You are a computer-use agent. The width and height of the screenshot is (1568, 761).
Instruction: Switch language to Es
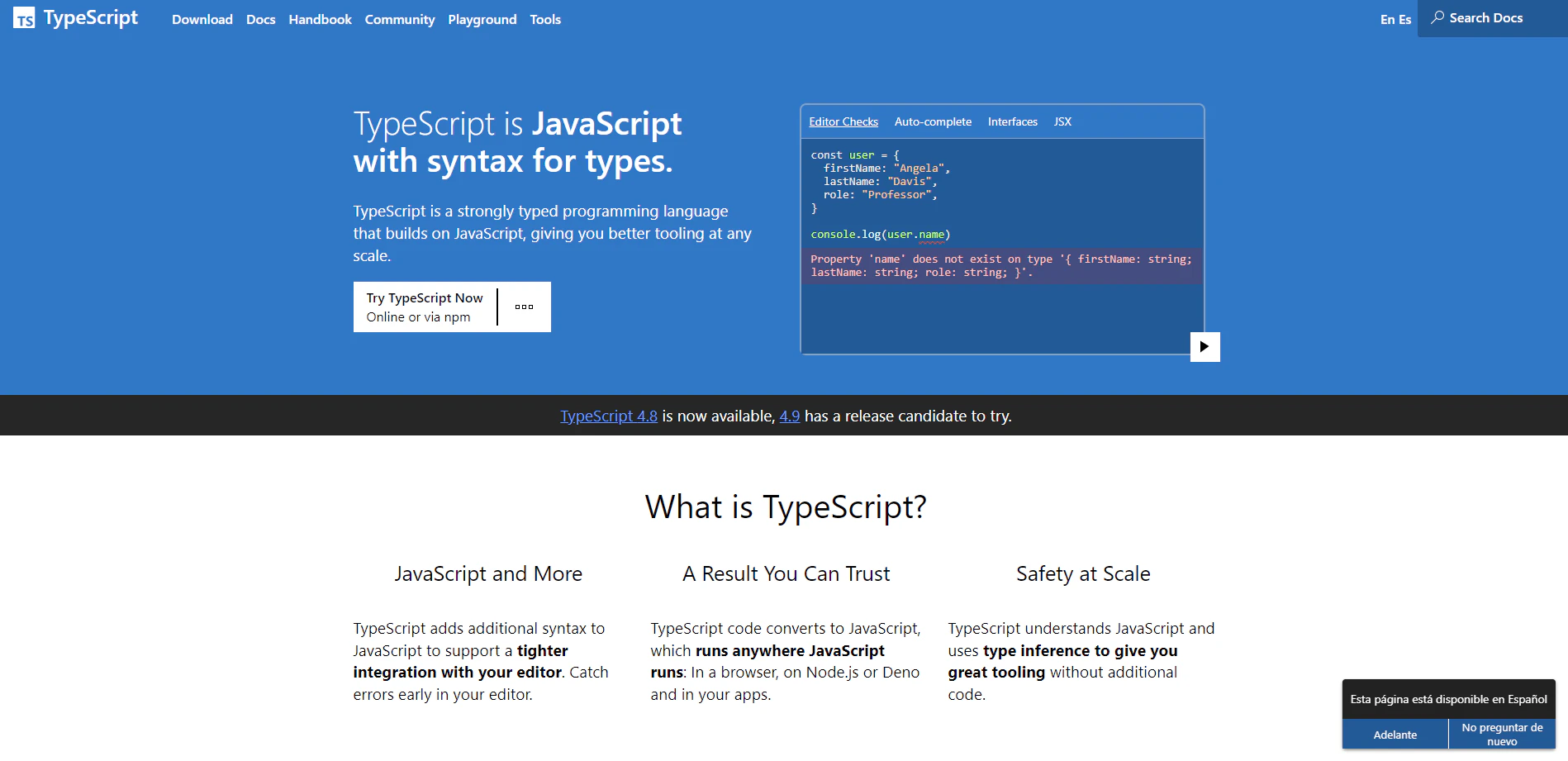point(1404,19)
